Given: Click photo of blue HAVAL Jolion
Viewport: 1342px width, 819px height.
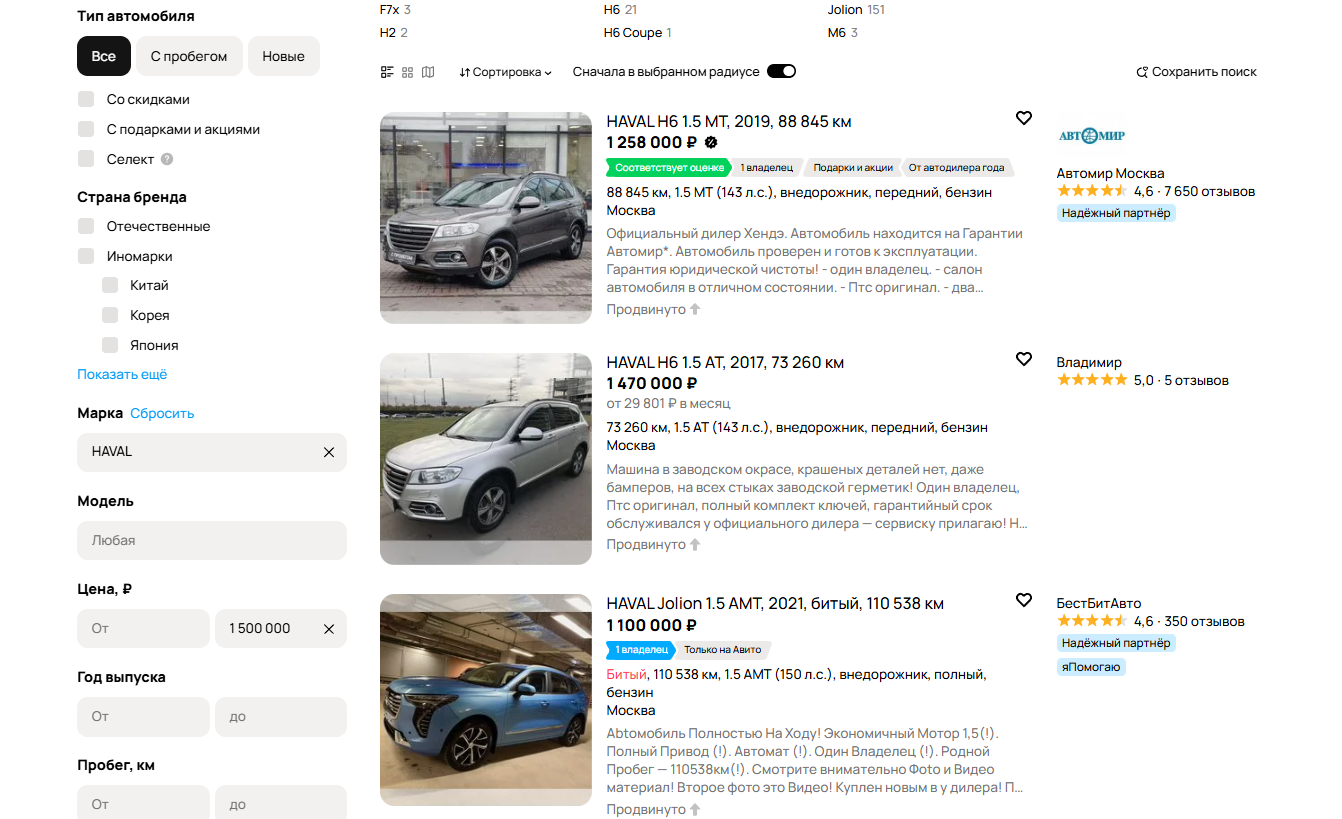Looking at the screenshot, I should tap(486, 700).
